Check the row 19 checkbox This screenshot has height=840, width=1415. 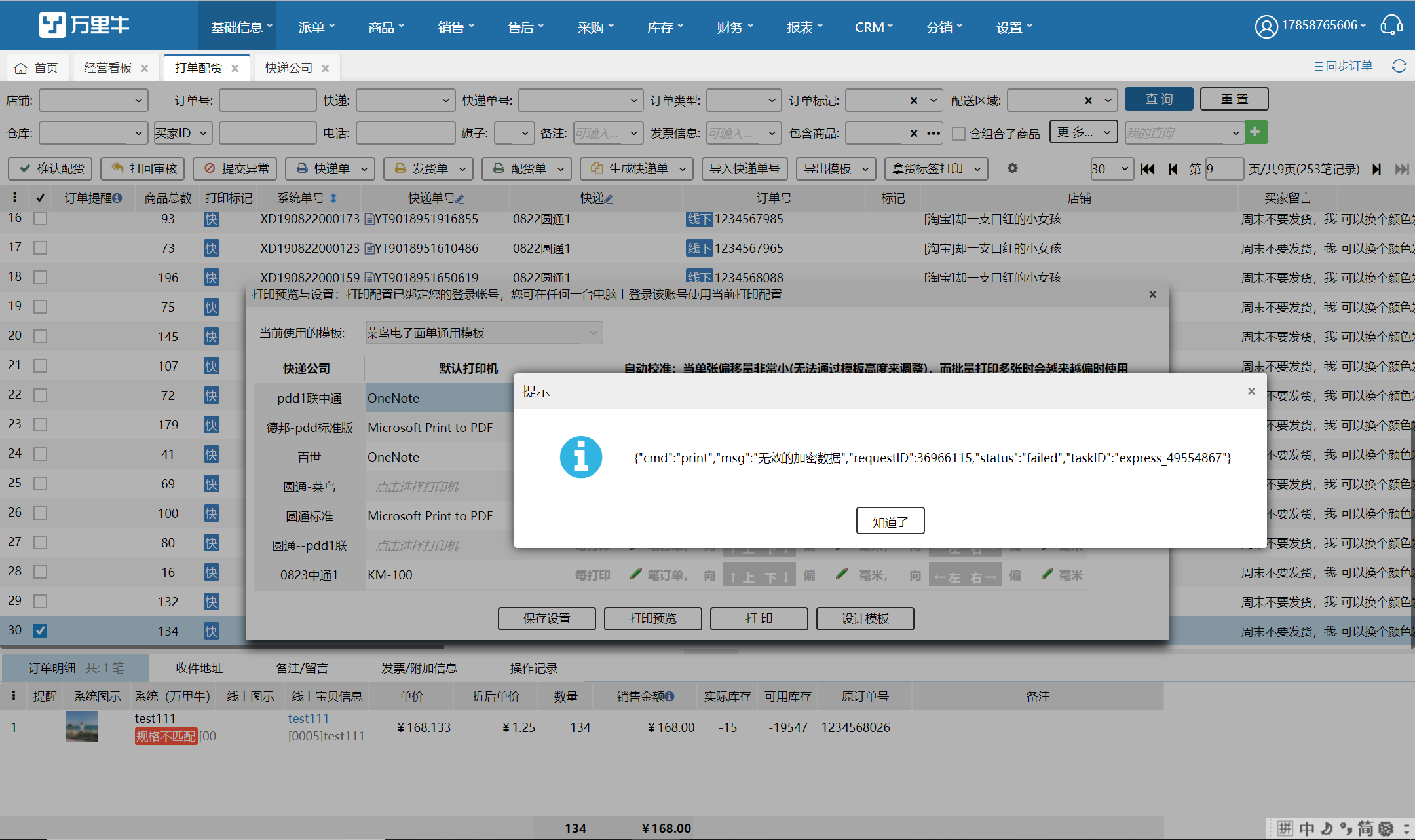click(x=40, y=307)
